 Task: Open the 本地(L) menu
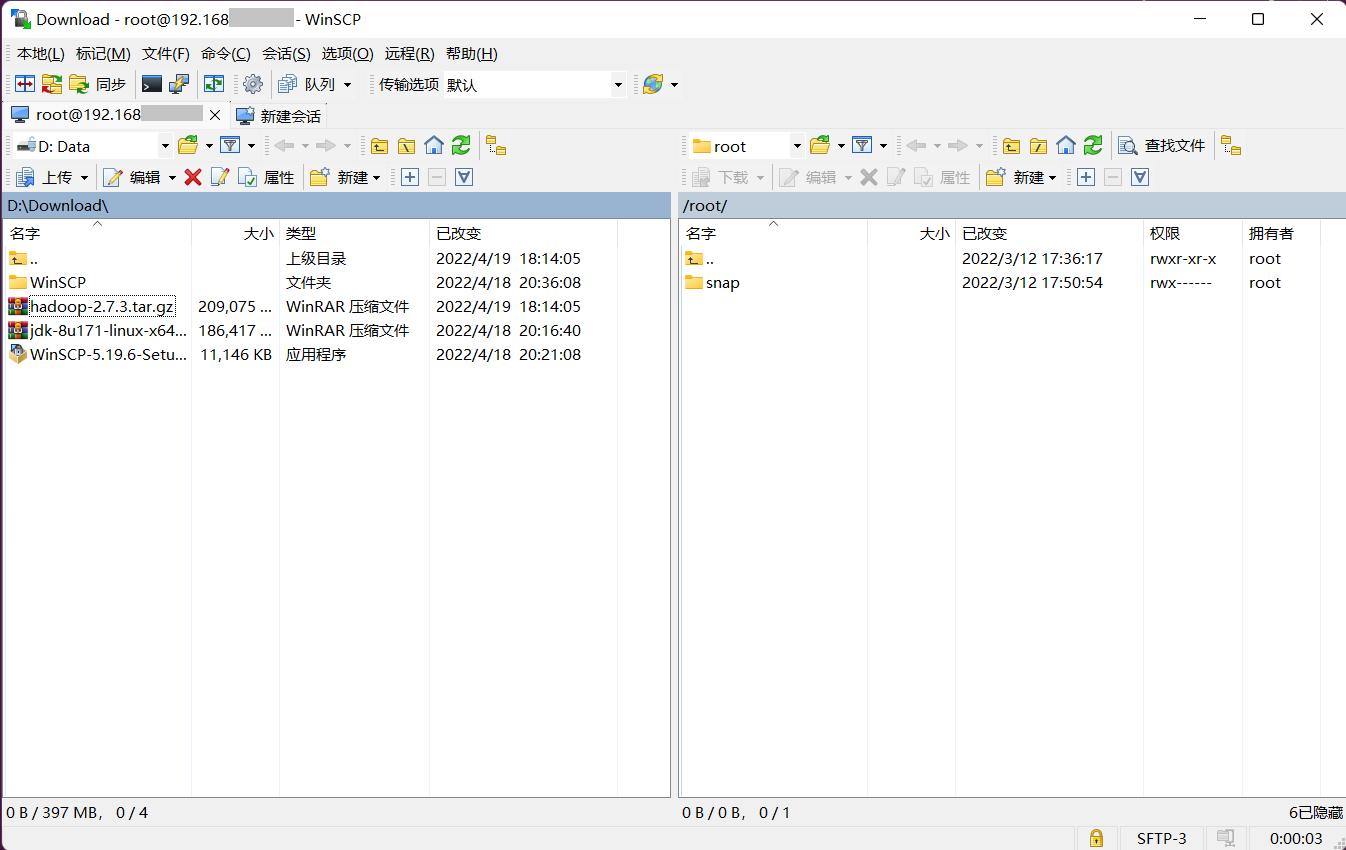pos(41,54)
